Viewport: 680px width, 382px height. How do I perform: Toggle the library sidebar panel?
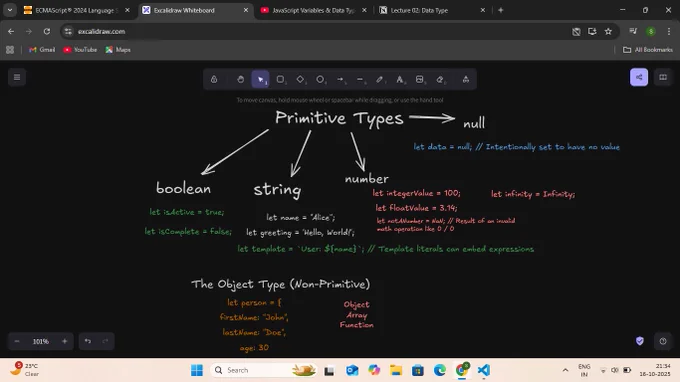click(663, 77)
